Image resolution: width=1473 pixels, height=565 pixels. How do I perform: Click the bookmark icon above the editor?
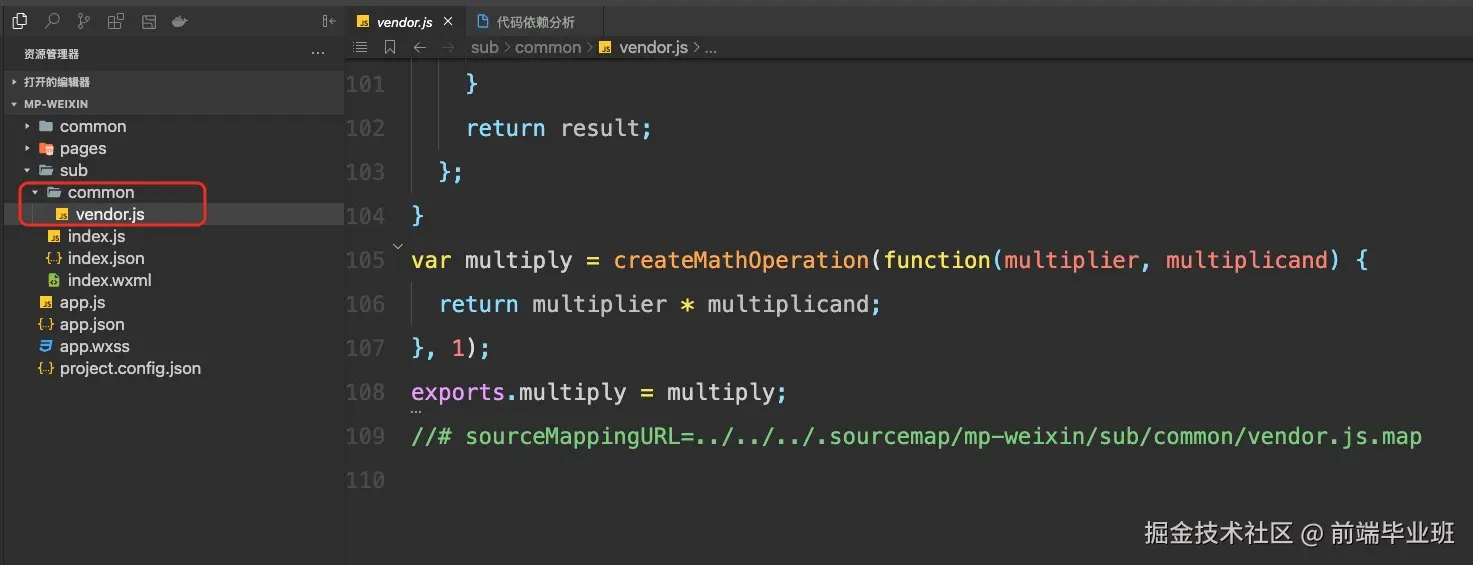click(x=390, y=47)
